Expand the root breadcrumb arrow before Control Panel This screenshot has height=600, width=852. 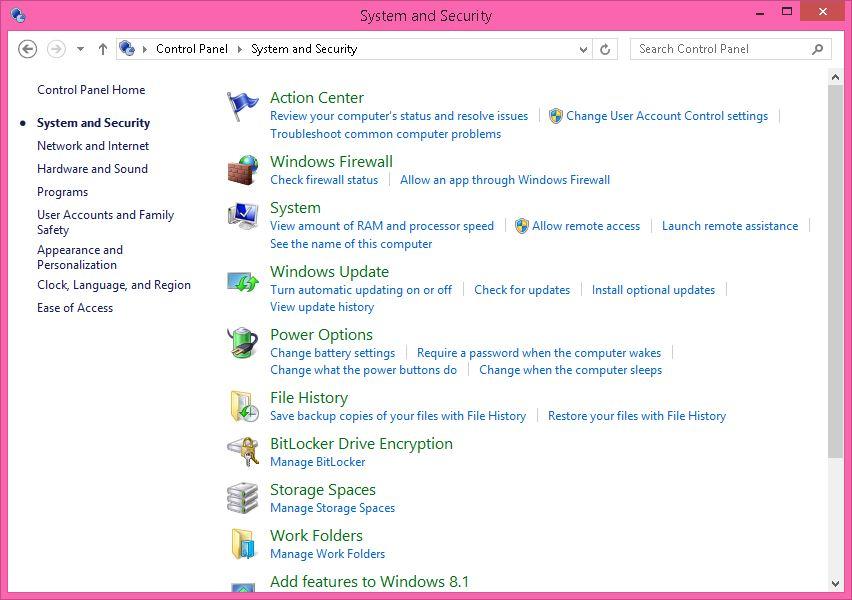[x=145, y=49]
